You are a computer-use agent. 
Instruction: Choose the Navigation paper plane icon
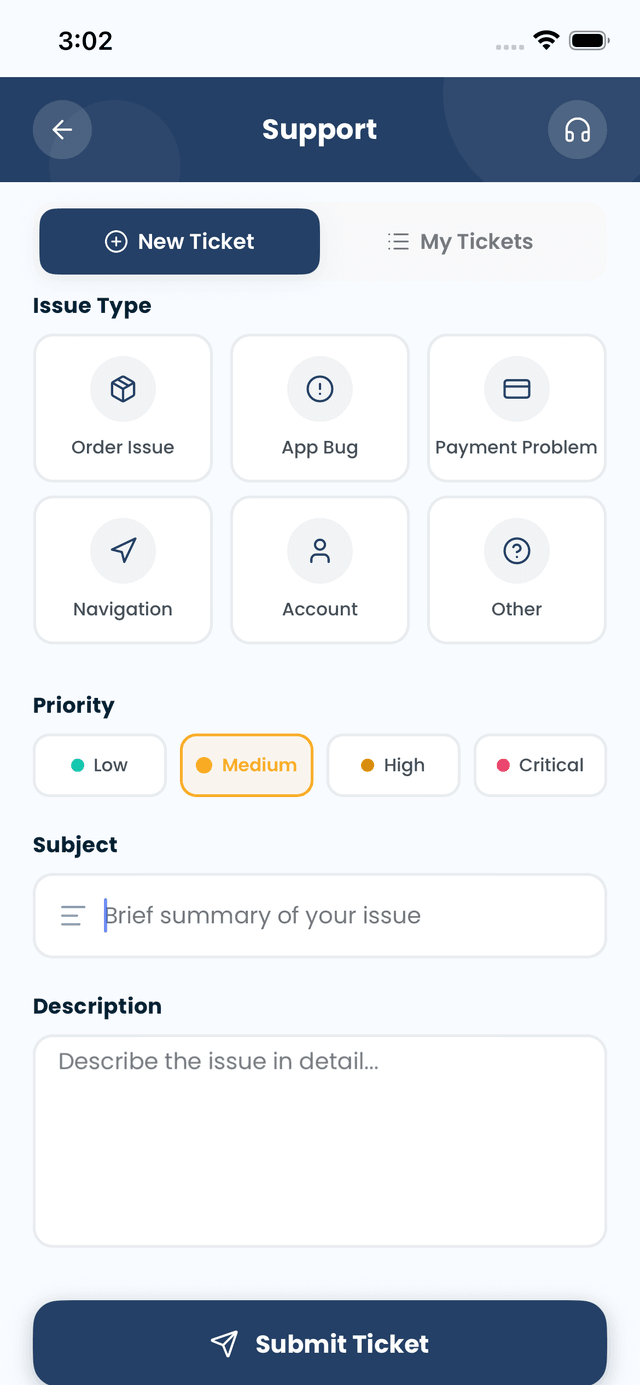click(x=123, y=550)
